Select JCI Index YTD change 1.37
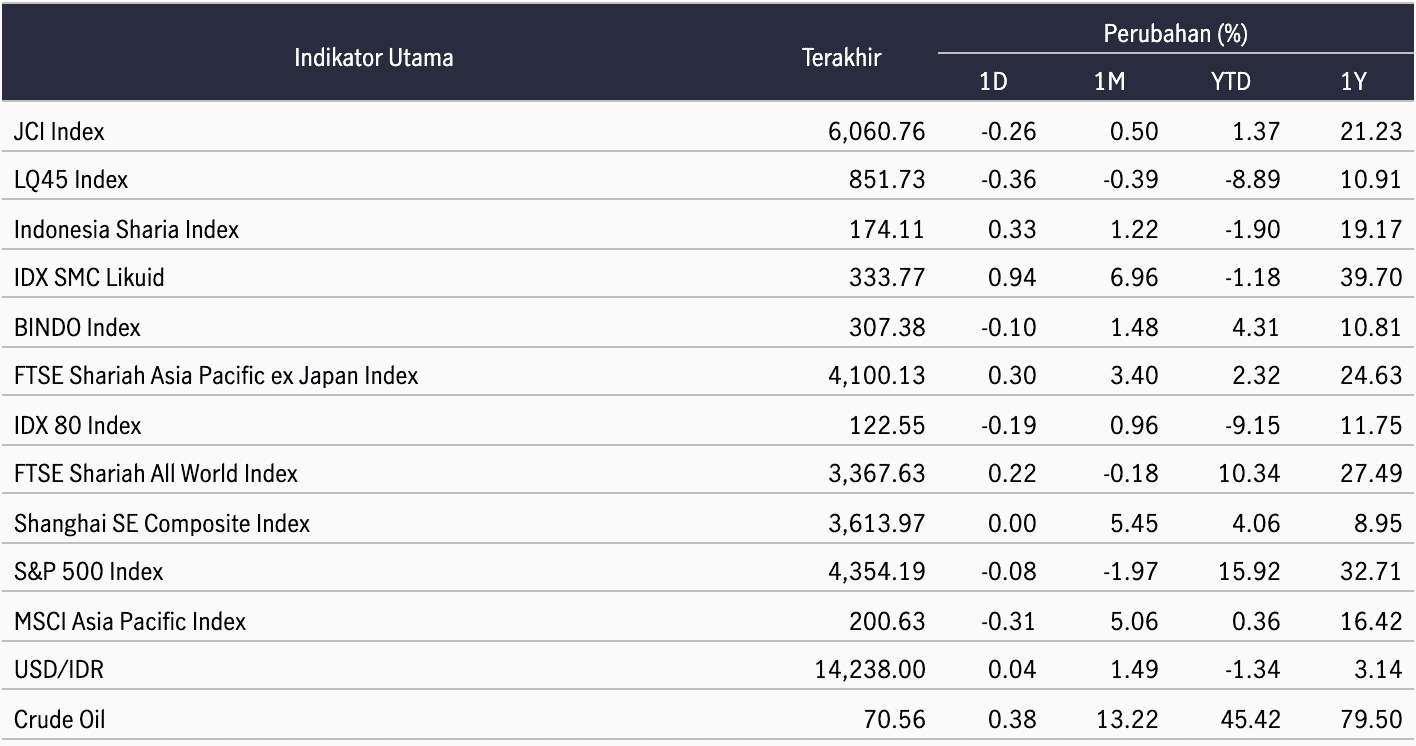Viewport: 1416px width, 746px height. [x=1255, y=131]
